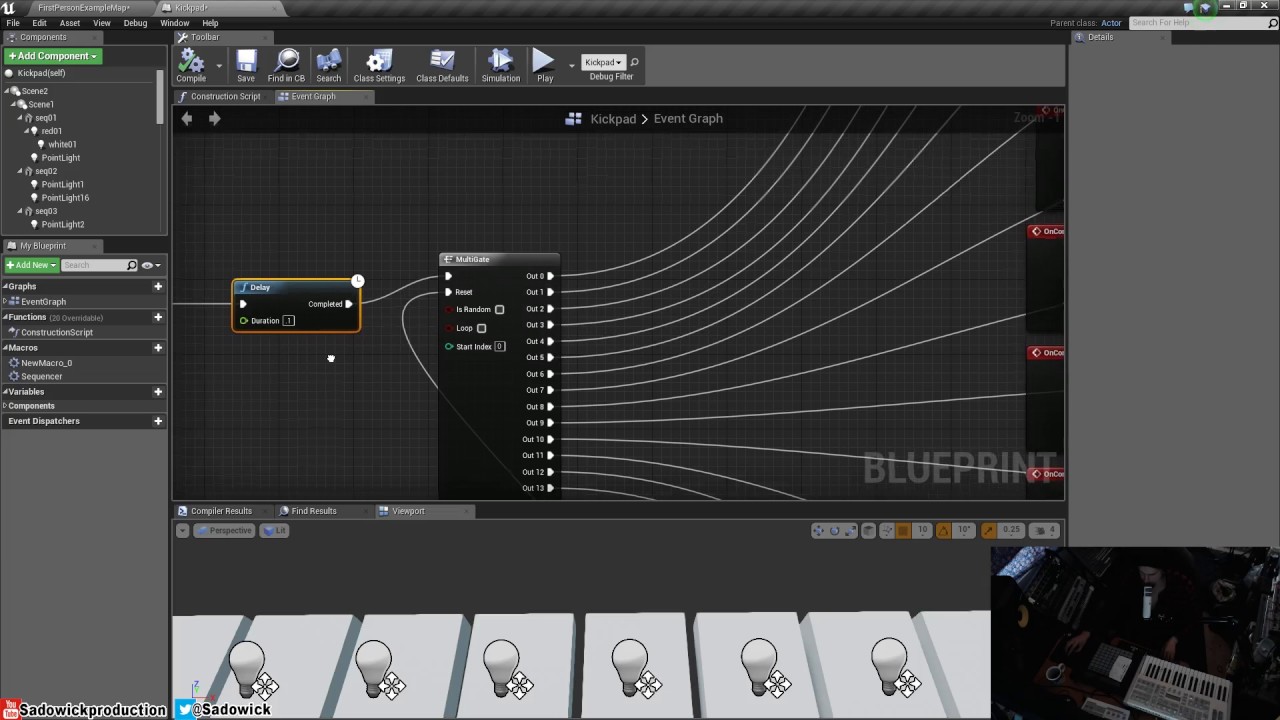
Task: Select the white01 component
Action: [x=62, y=144]
